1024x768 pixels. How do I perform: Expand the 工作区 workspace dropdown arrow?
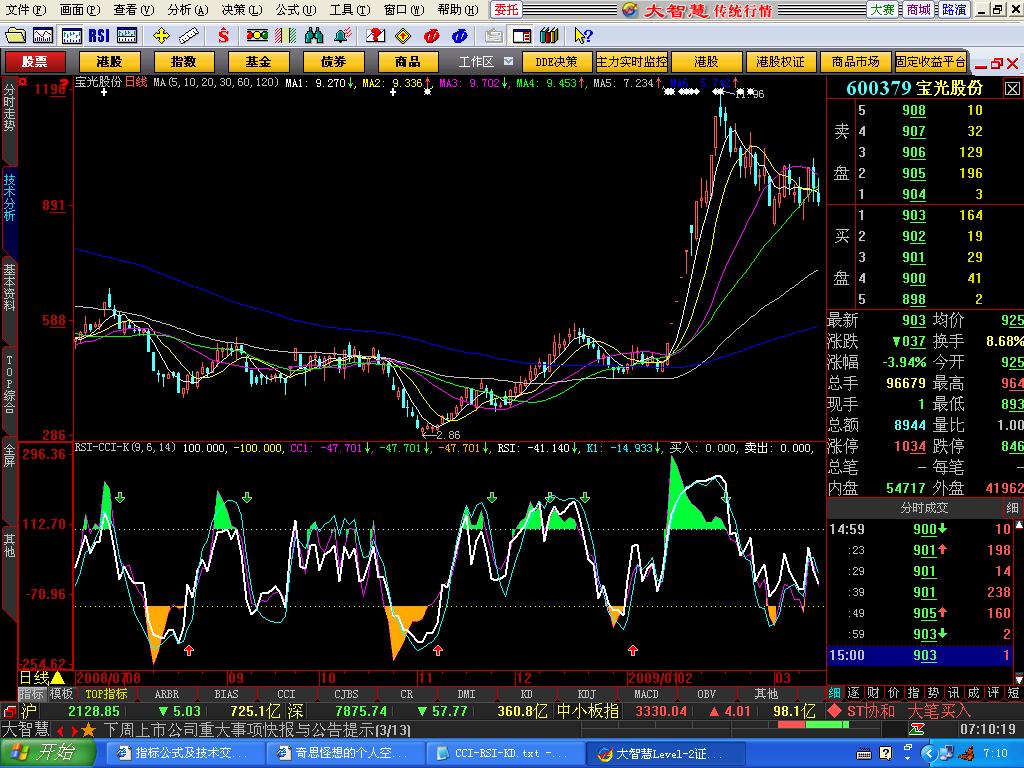click(x=509, y=61)
